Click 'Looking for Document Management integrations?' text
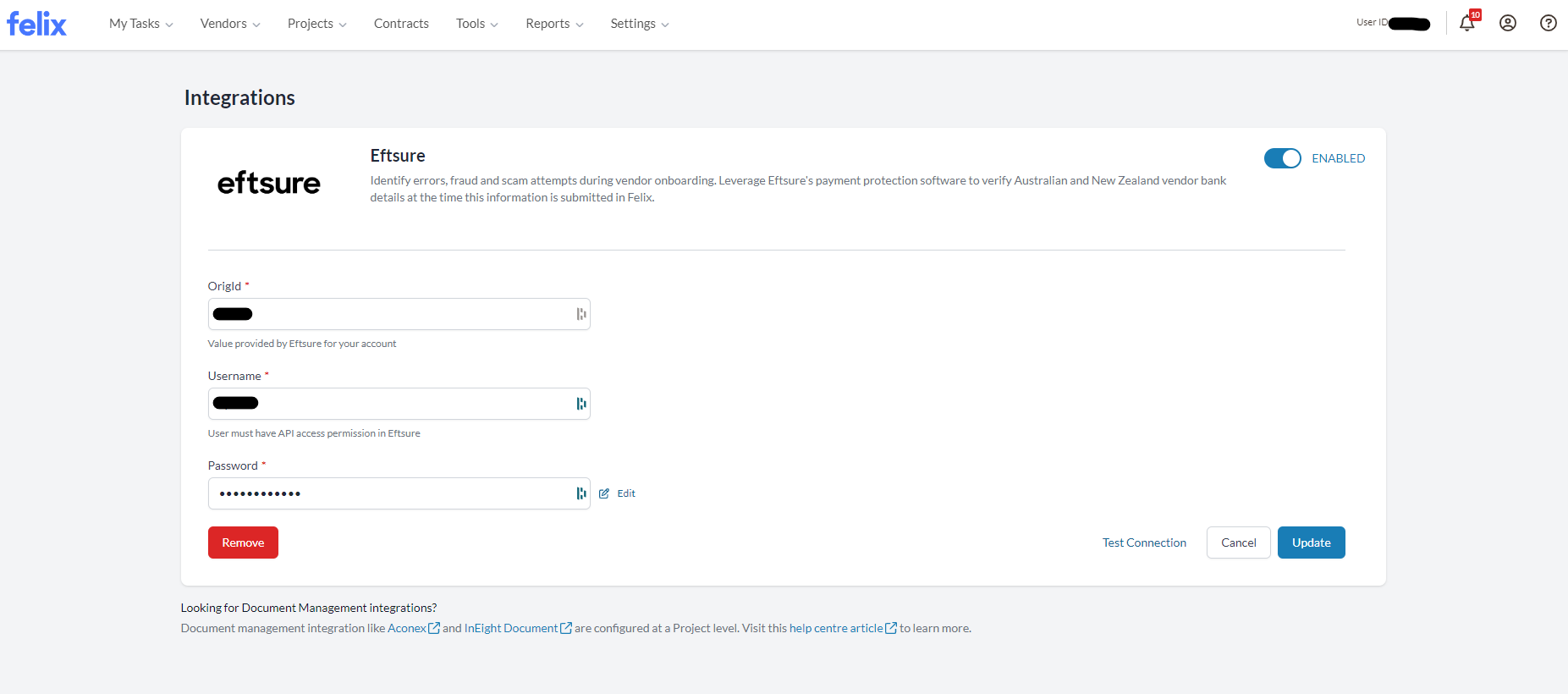This screenshot has height=694, width=1568. tap(309, 608)
